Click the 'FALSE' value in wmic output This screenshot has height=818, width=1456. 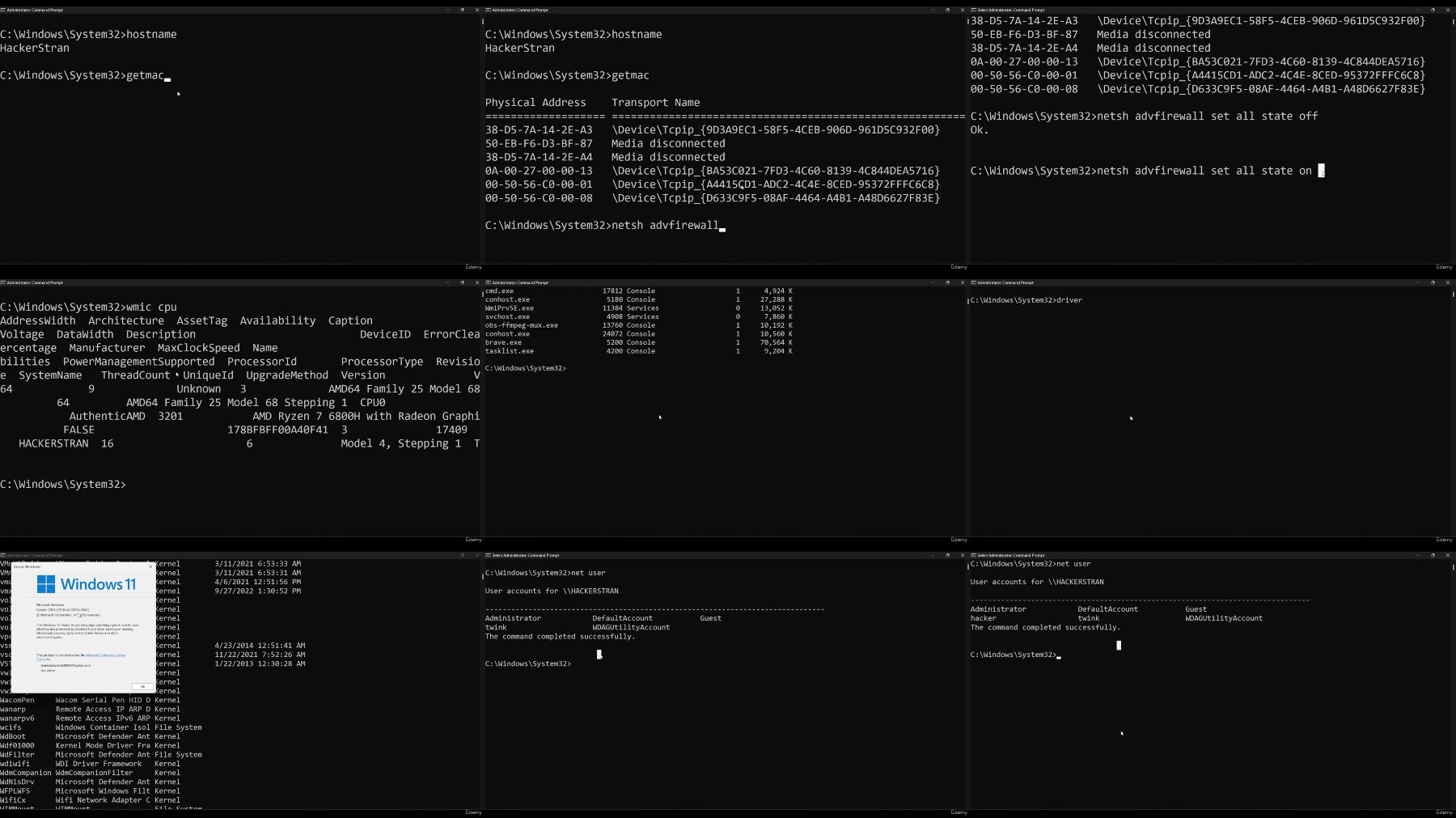(78, 430)
